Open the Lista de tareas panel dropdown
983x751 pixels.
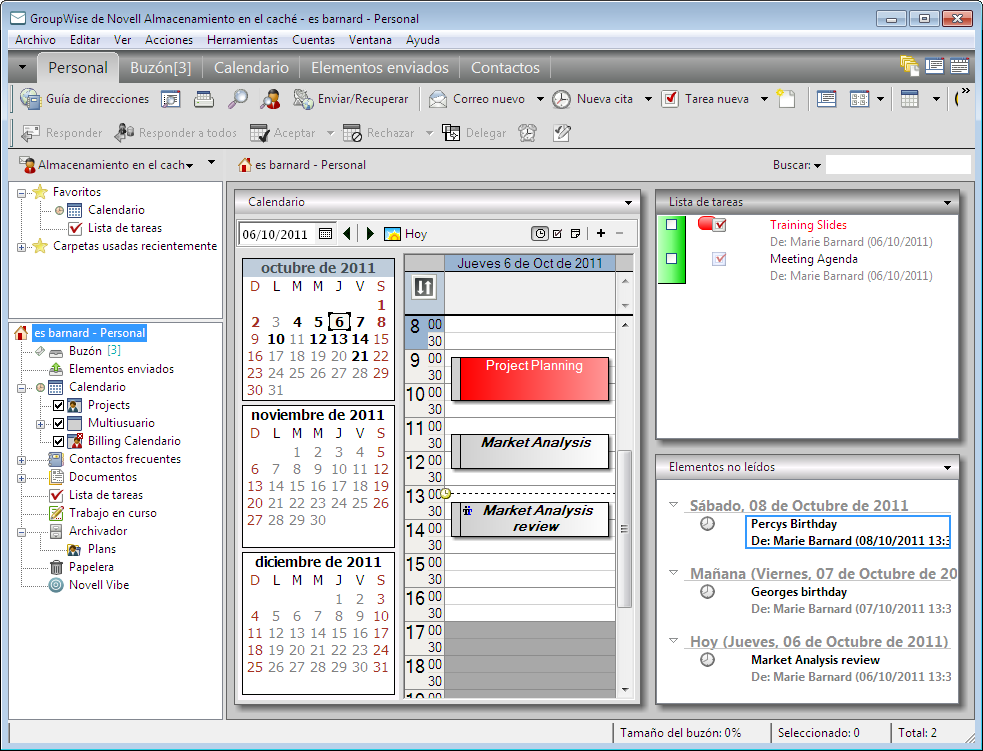(x=947, y=202)
